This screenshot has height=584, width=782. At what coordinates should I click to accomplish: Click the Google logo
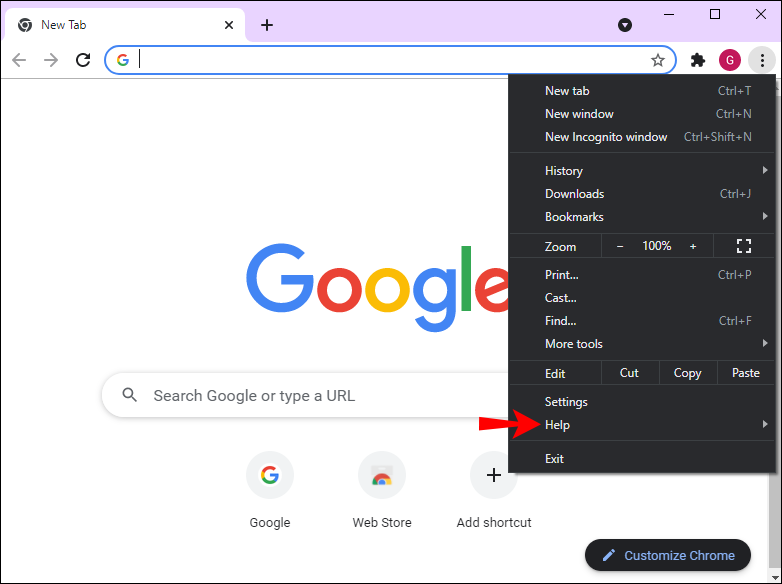pos(378,287)
